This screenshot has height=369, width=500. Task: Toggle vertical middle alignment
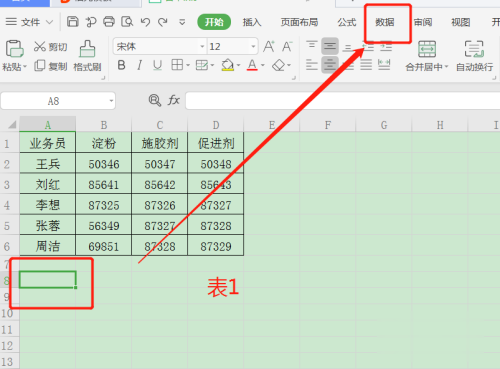tap(330, 46)
